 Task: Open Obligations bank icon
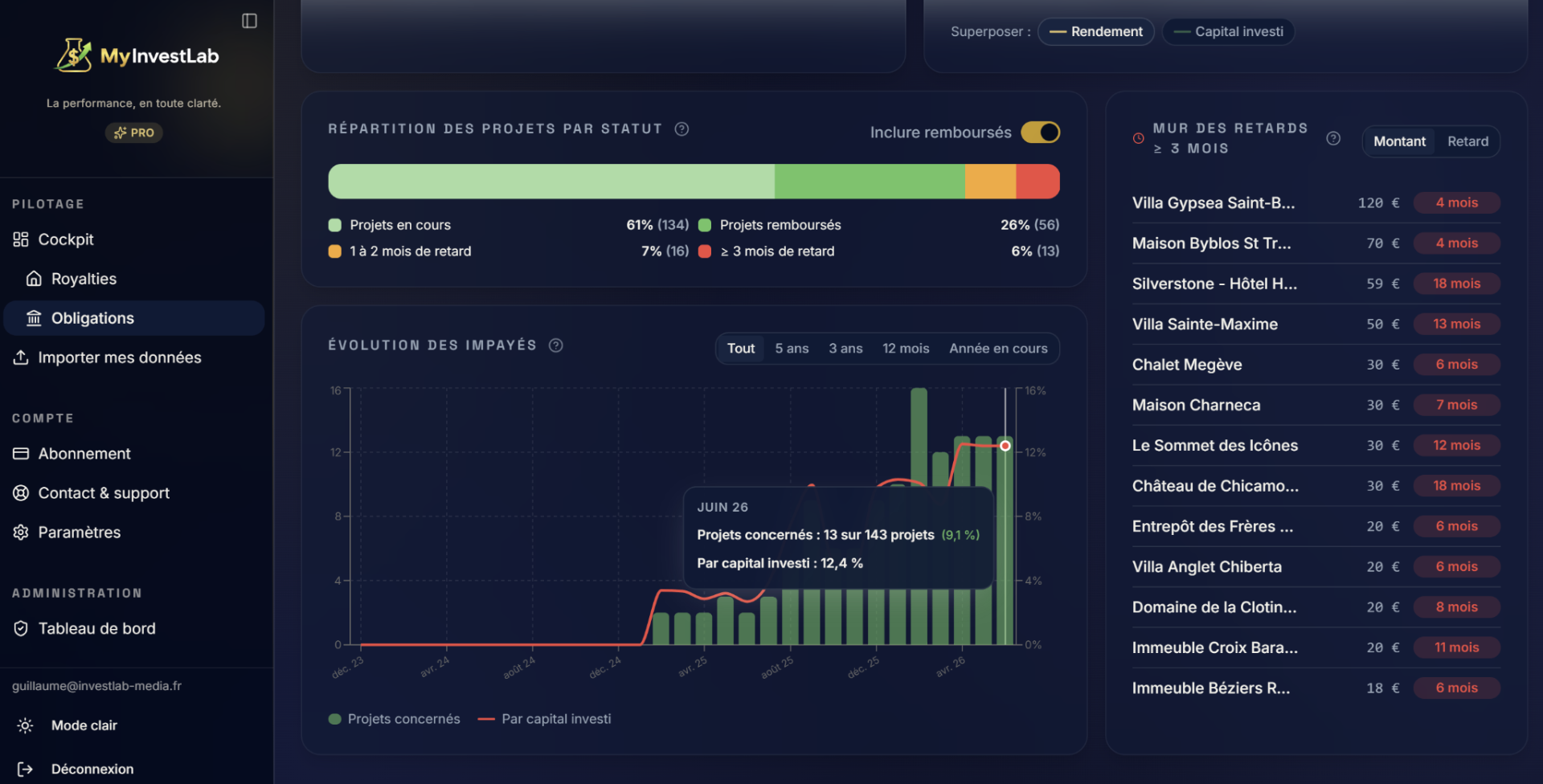coord(34,318)
